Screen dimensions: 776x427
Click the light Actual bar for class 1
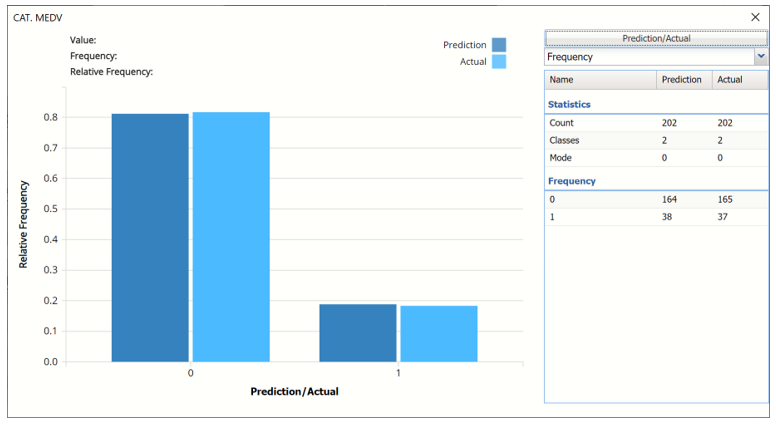coord(439,334)
